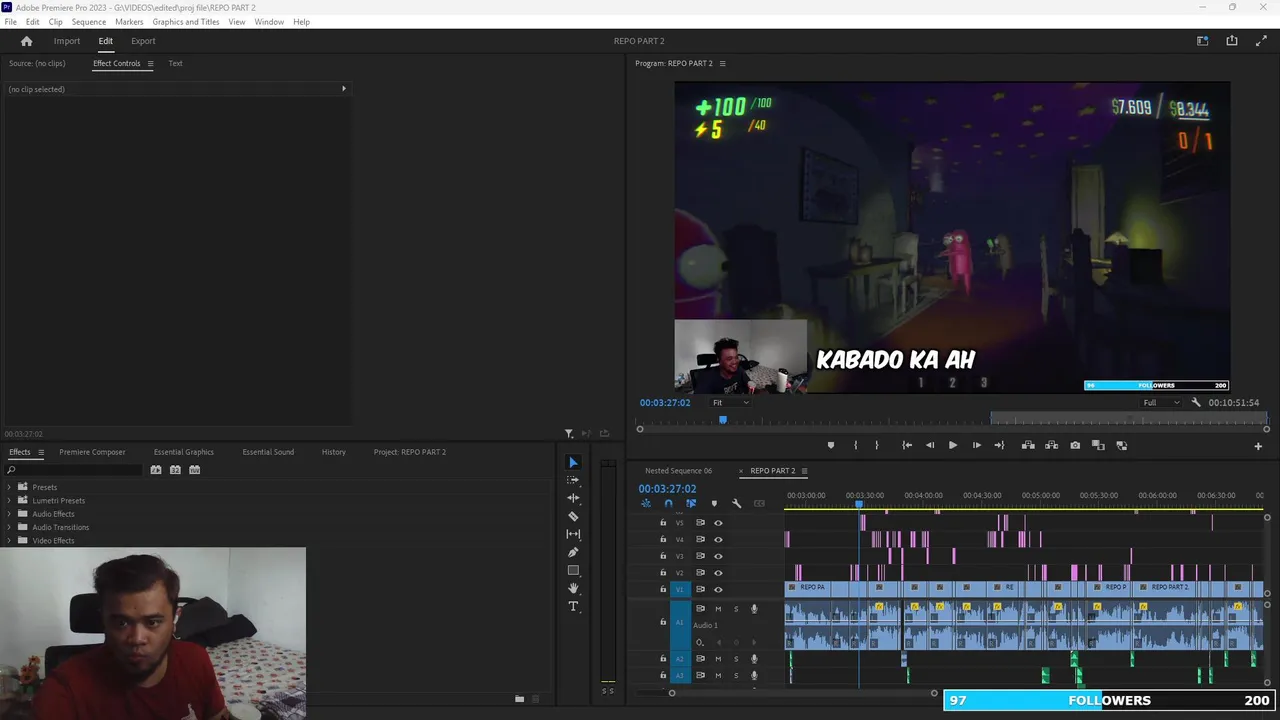The height and width of the screenshot is (720, 1280).
Task: Click the Program monitor playhead marker
Action: tap(723, 420)
